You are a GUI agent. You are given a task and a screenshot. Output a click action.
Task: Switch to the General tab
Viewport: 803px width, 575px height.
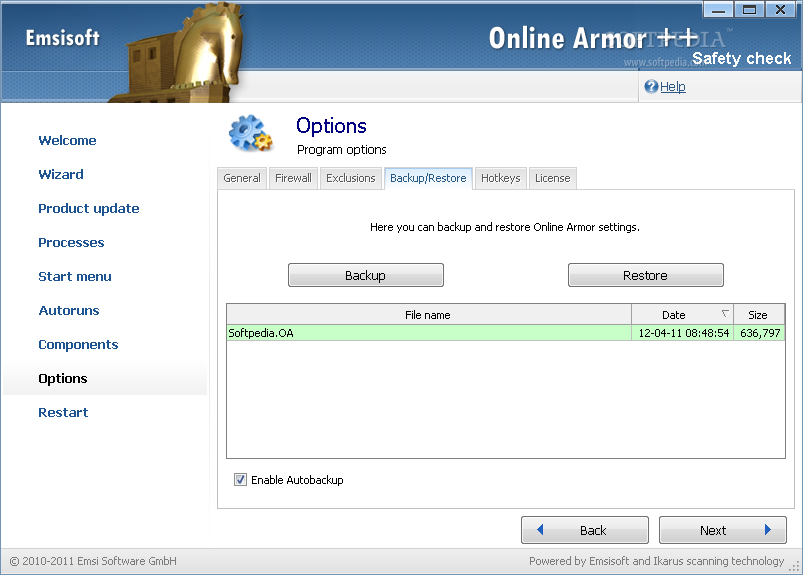pos(242,178)
